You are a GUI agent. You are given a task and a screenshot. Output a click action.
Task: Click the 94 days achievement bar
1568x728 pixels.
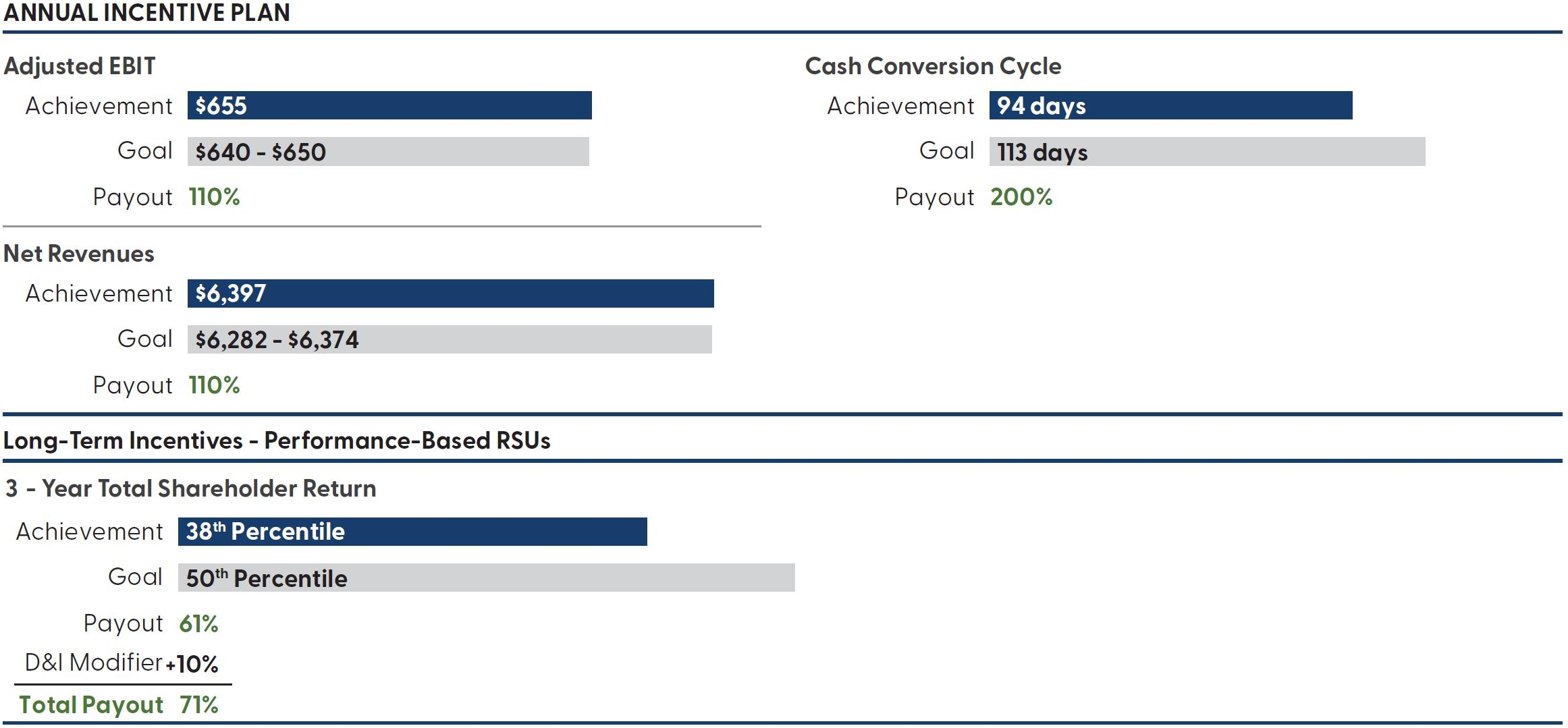click(1170, 105)
